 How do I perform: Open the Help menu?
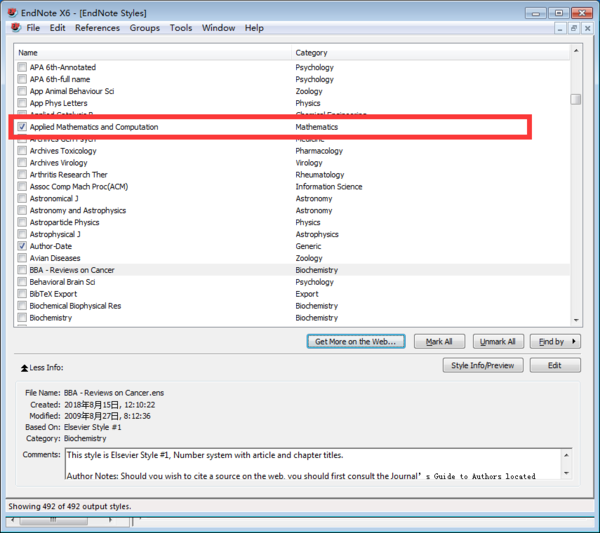coord(254,28)
